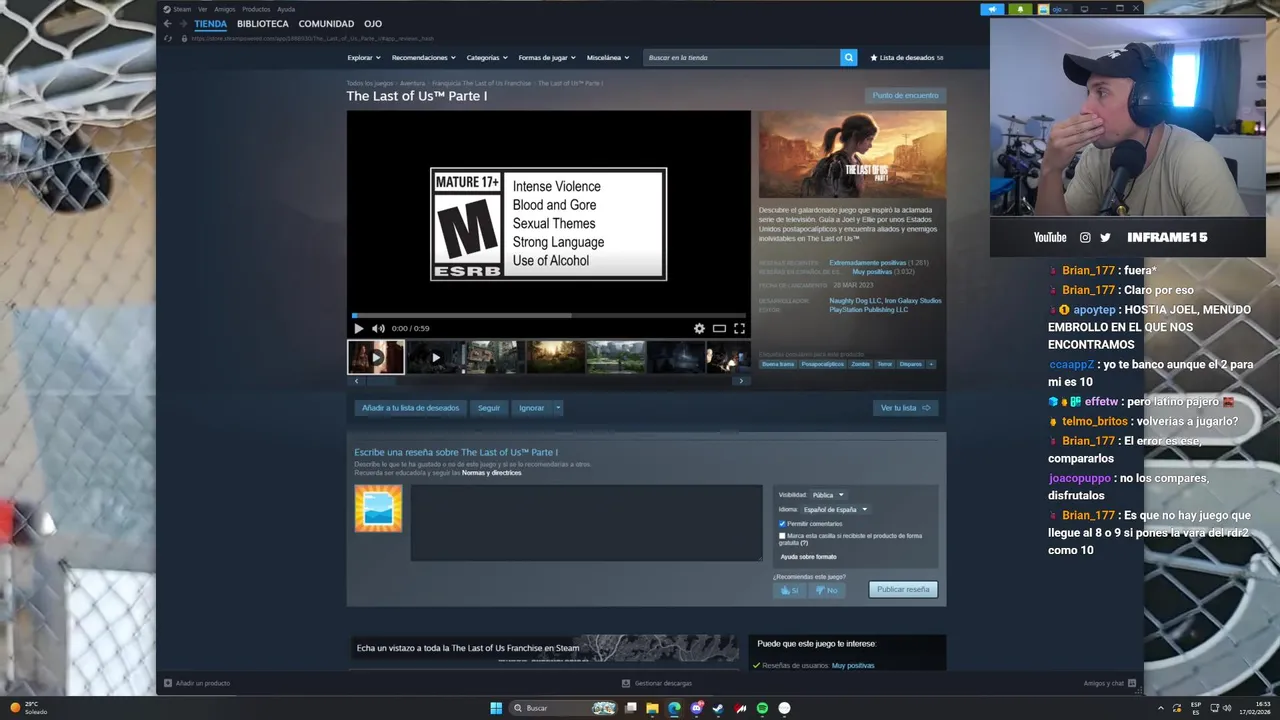Expand the Explorar store menu
The width and height of the screenshot is (1280, 720).
362,58
